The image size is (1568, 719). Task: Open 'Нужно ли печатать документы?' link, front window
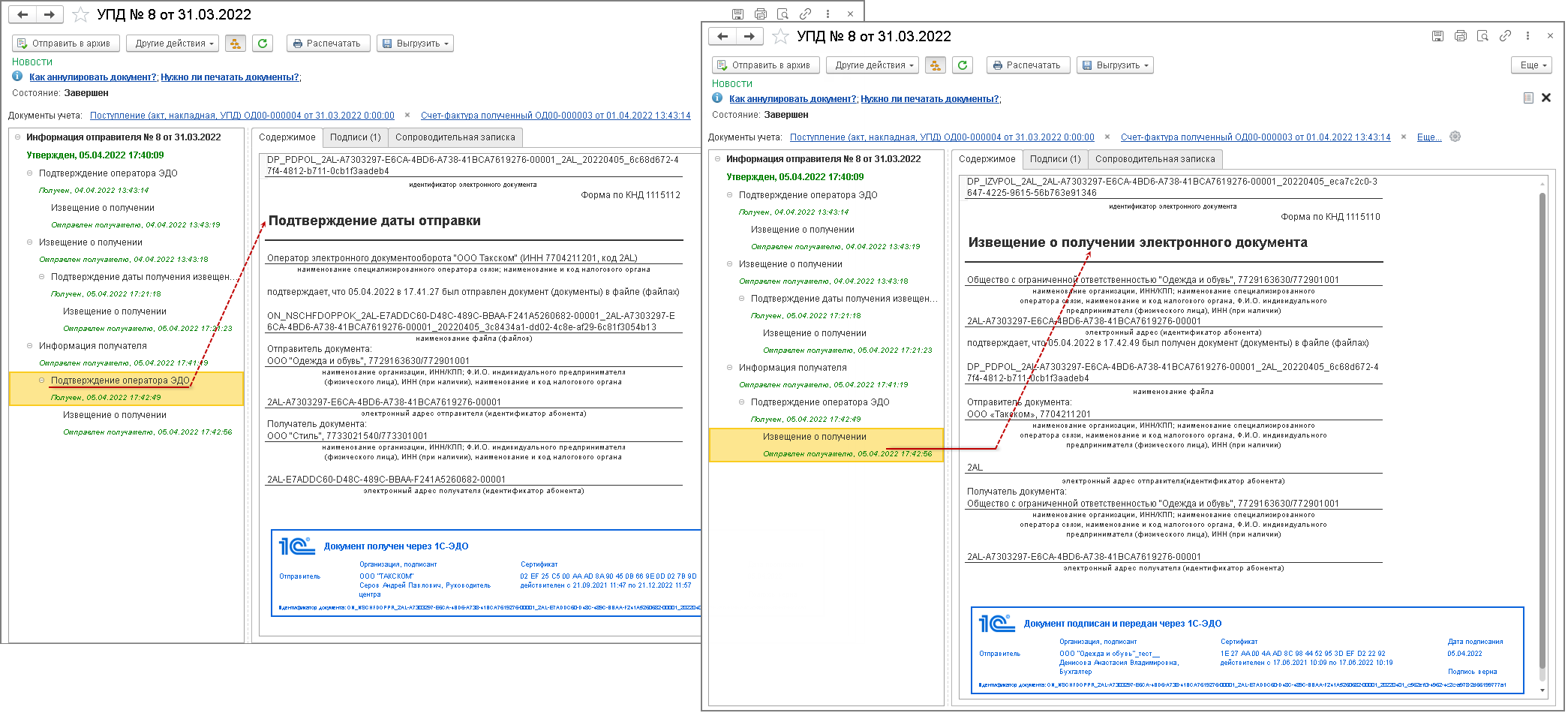[930, 99]
